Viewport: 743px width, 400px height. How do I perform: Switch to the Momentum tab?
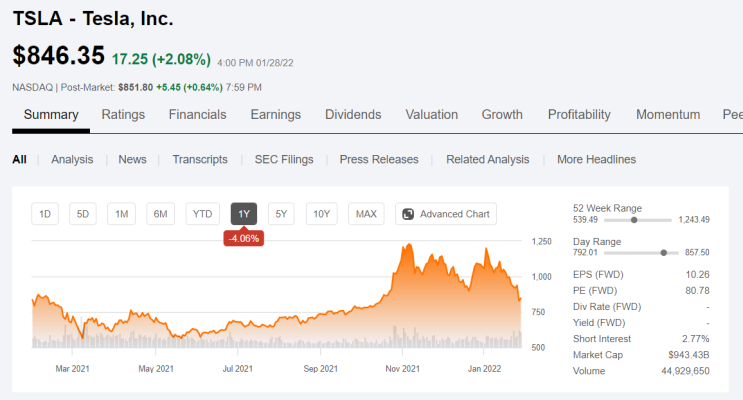click(x=668, y=115)
